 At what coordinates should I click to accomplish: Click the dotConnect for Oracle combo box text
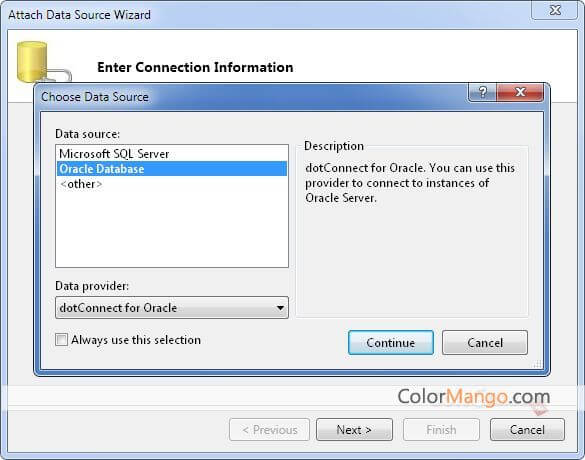(118, 308)
